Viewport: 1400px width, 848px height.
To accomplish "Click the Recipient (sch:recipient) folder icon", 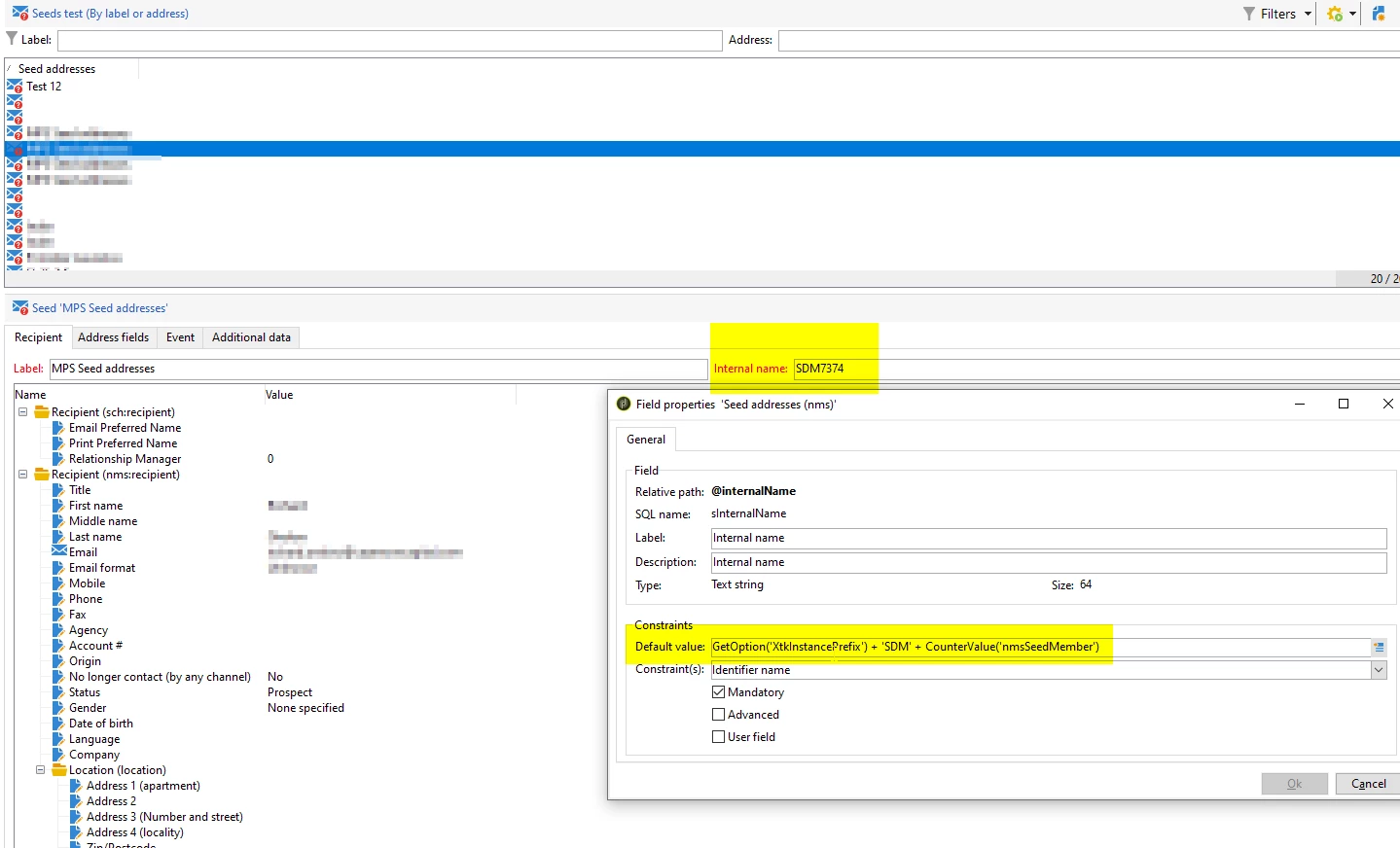I will 42,411.
